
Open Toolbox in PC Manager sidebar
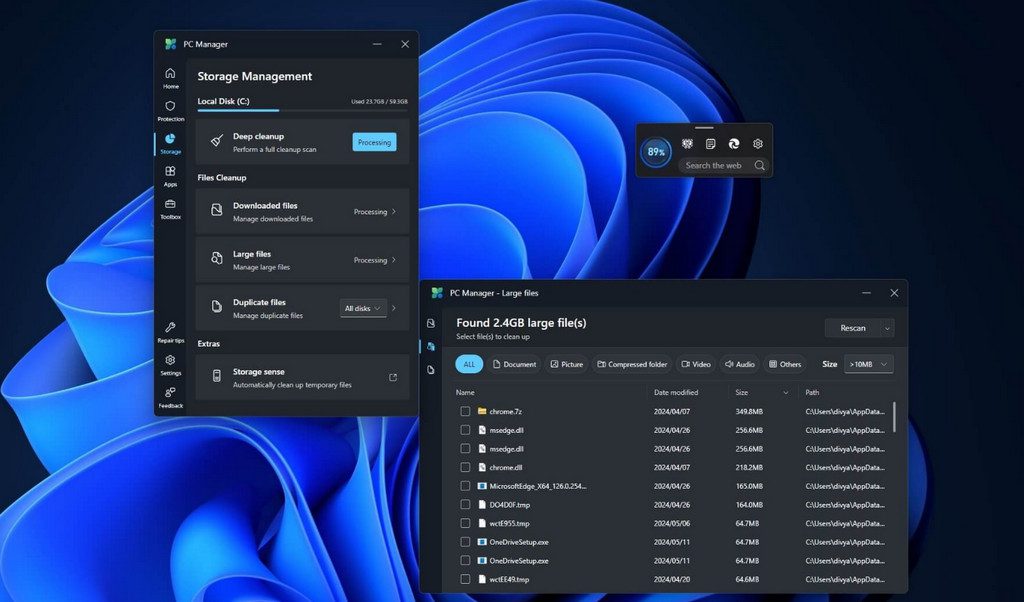click(x=170, y=208)
